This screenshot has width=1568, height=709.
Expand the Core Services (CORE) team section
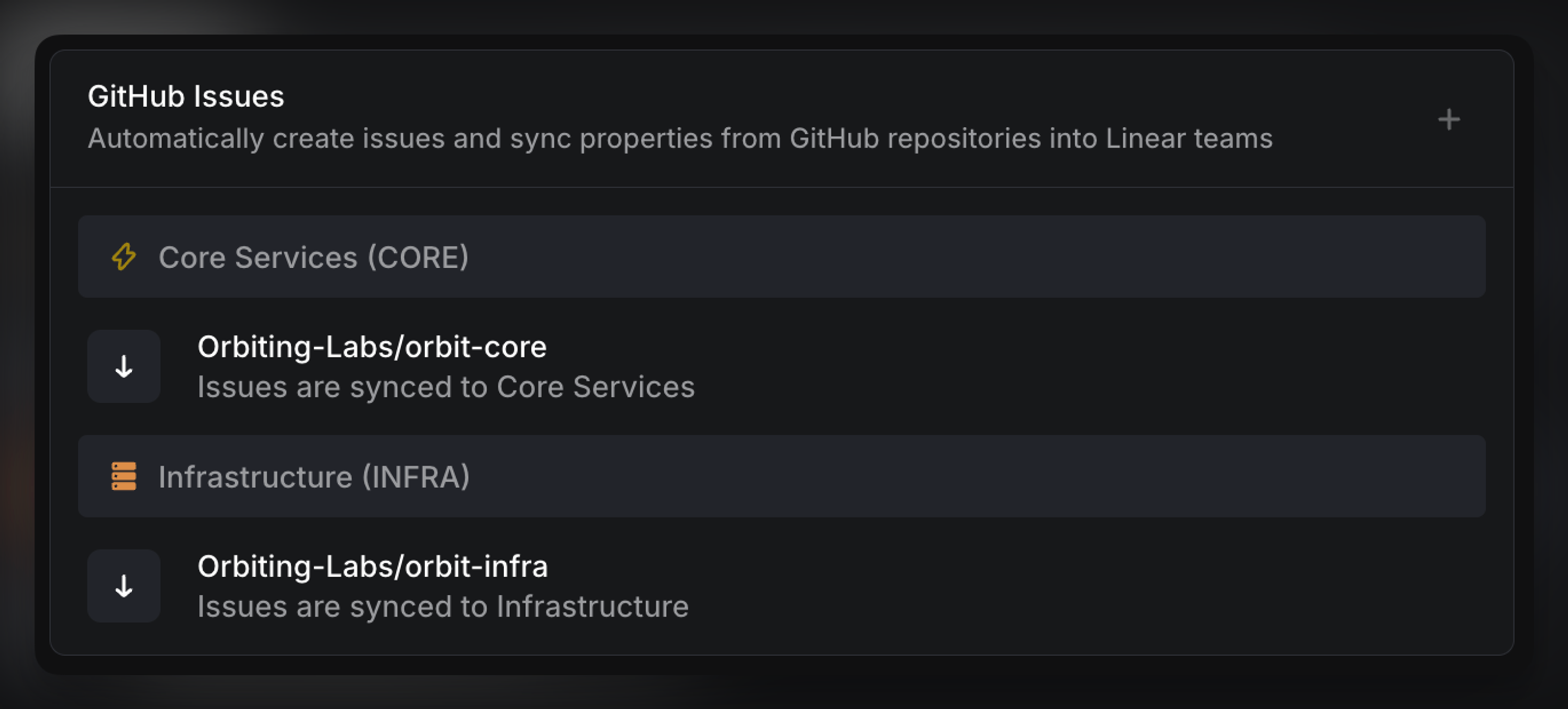(315, 257)
